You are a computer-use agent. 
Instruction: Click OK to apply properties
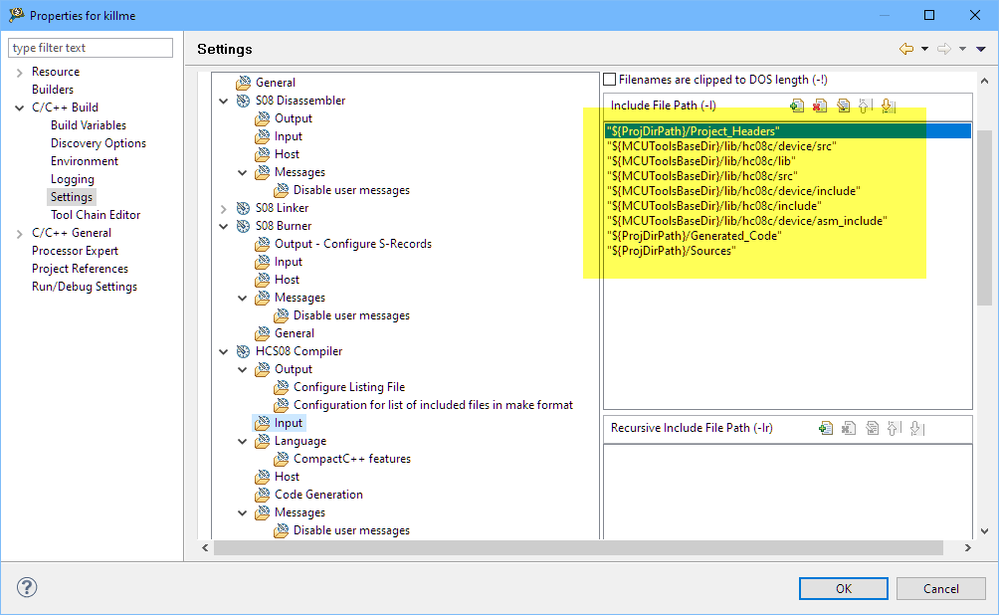pos(844,589)
